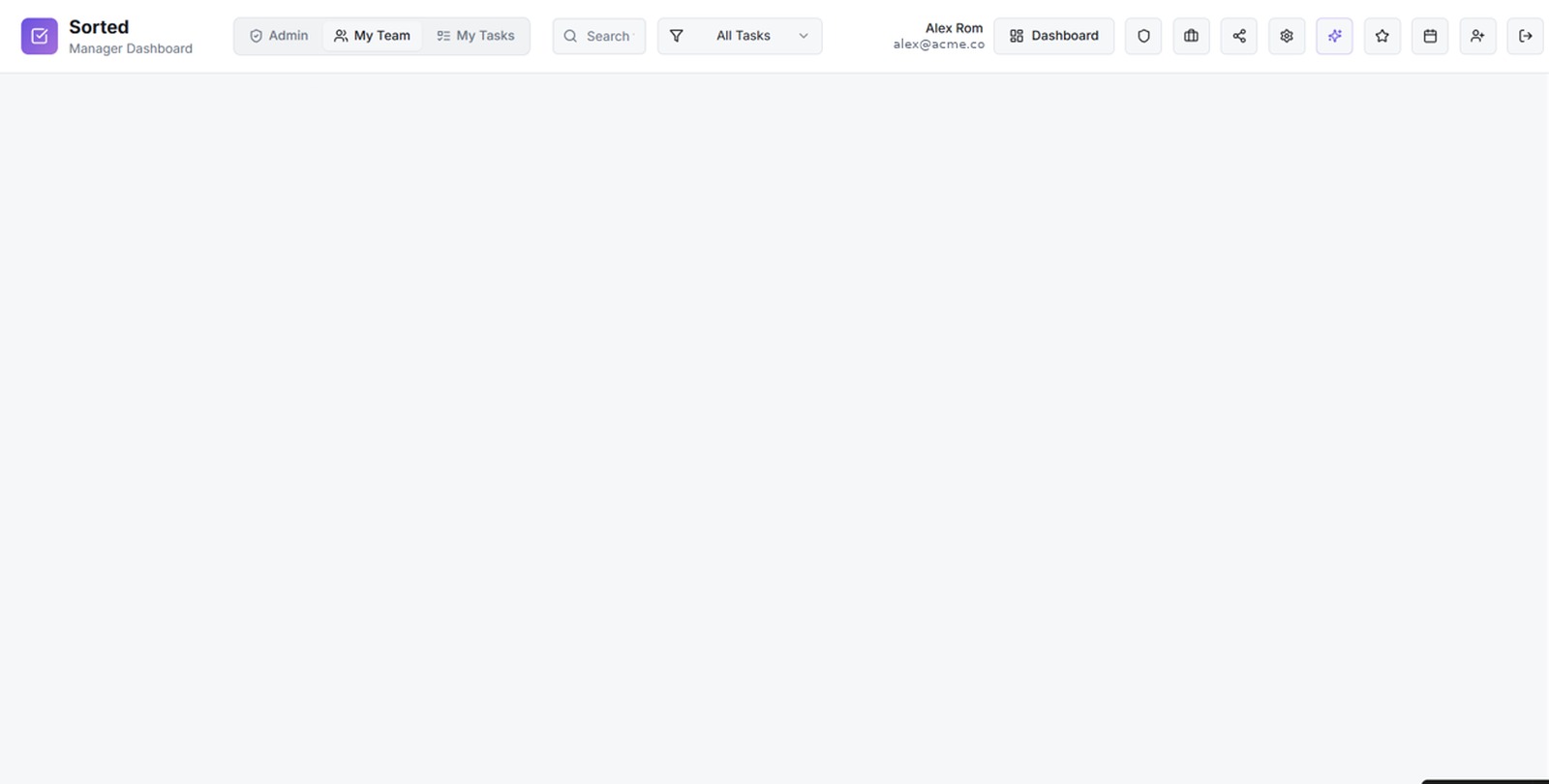This screenshot has width=1549, height=784.
Task: Click the Alex Rom user name
Action: pos(954,28)
